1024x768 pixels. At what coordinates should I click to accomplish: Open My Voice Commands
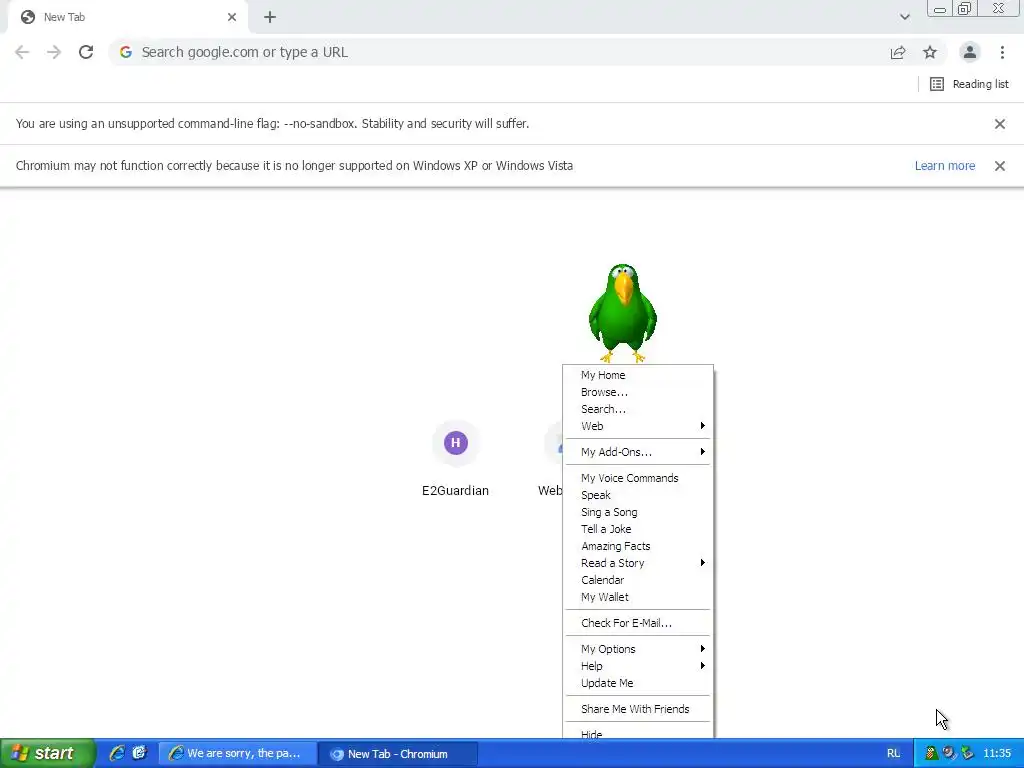coord(639,478)
